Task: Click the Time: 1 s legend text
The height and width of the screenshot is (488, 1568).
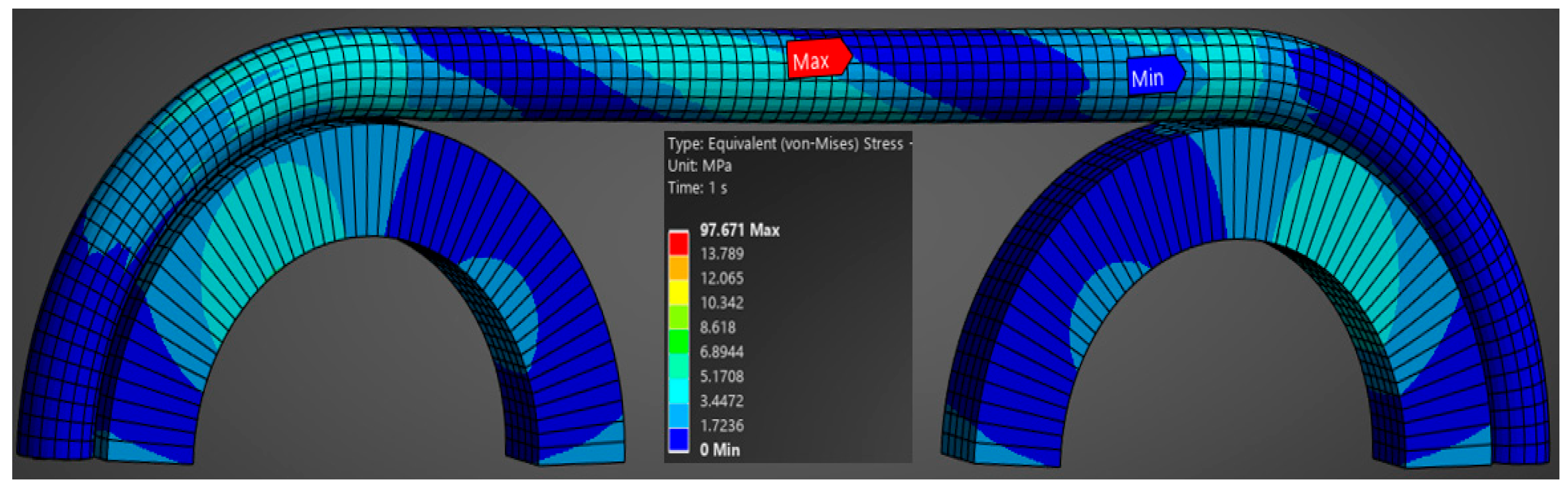Action: click(697, 188)
